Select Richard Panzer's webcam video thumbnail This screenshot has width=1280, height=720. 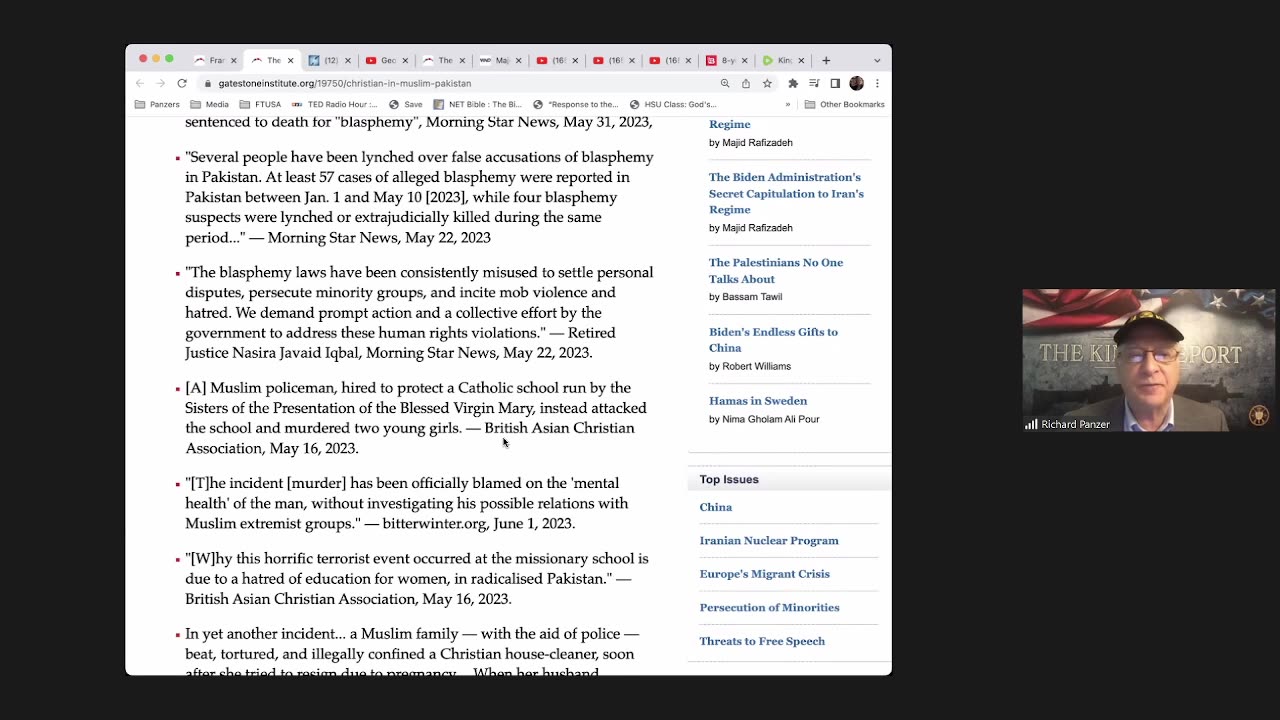coord(1148,360)
